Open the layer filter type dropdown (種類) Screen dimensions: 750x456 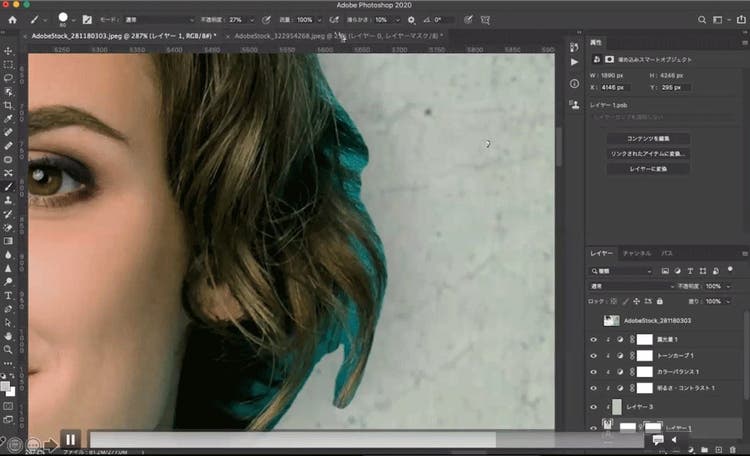pyautogui.click(x=620, y=271)
